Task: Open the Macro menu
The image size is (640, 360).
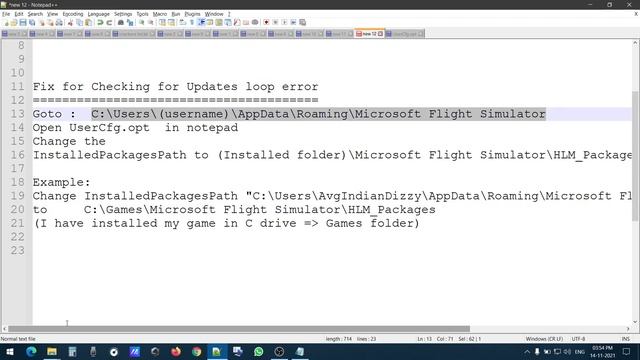Action: 160,14
